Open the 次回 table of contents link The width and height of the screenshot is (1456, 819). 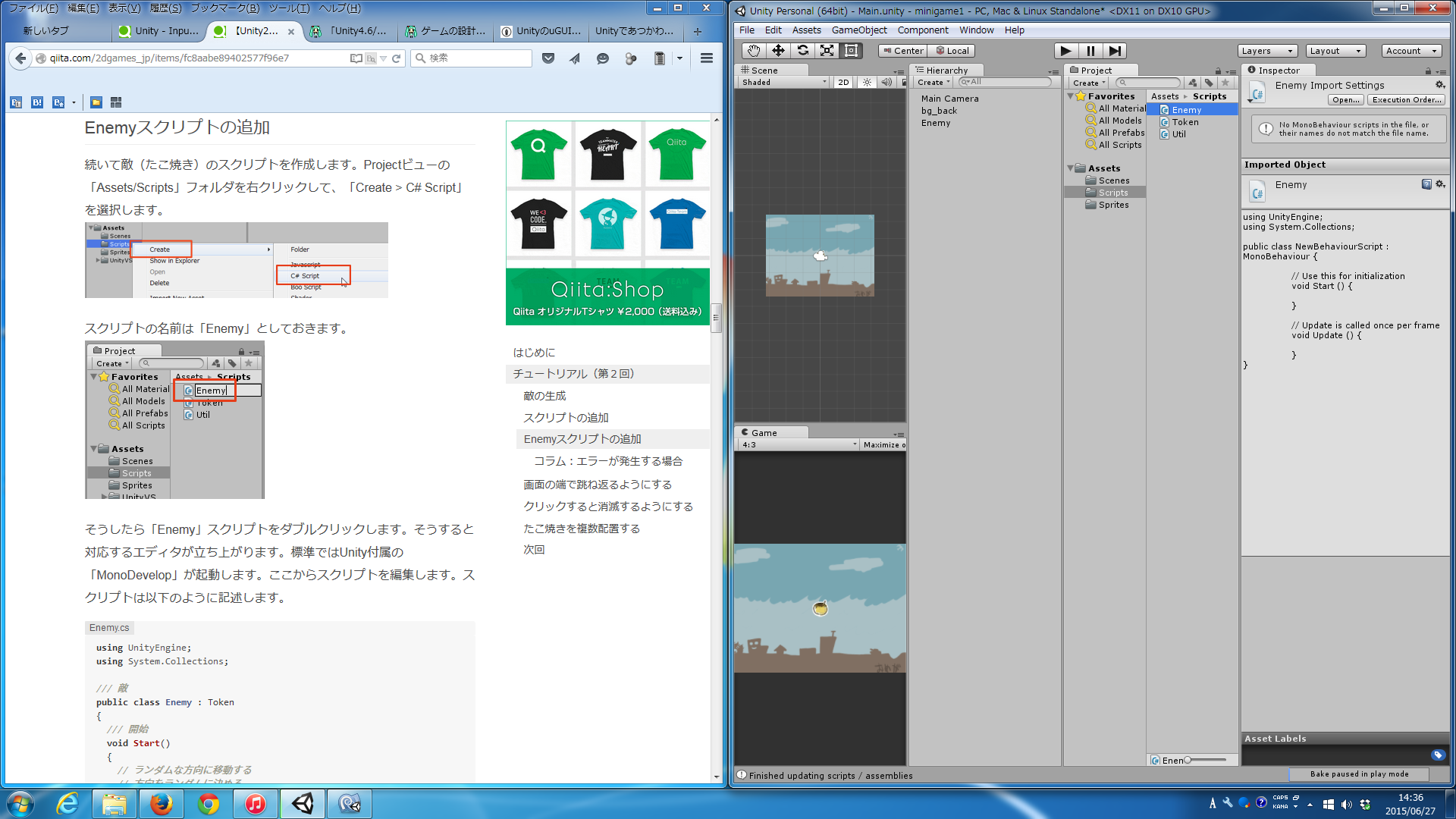534,550
